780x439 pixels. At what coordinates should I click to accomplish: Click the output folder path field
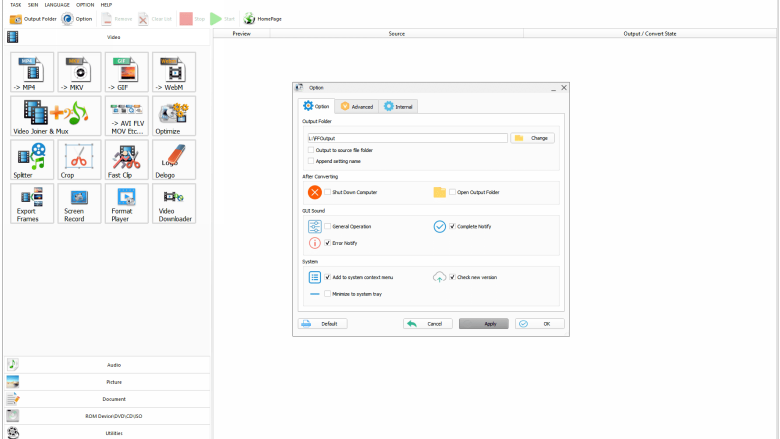click(x=407, y=138)
